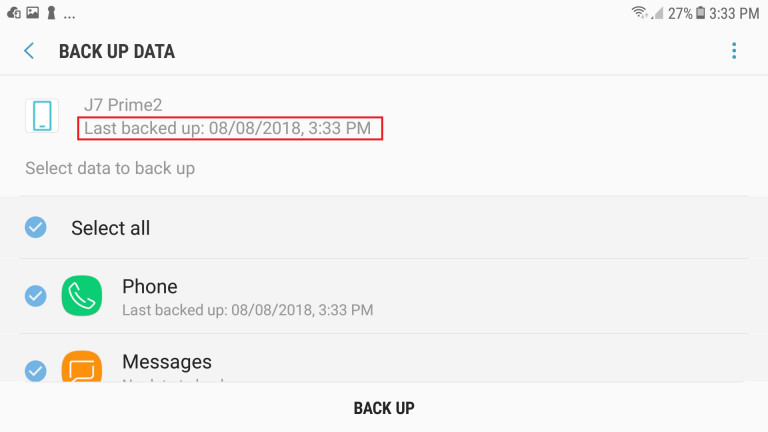Uncheck the Messages backup checkbox
The image size is (768, 432).
coord(36,371)
